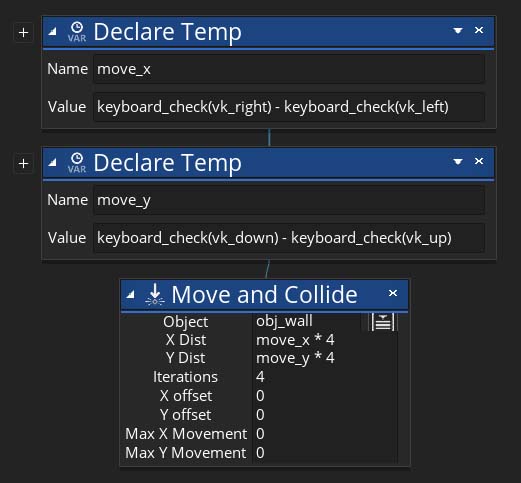
Task: Edit the Name field containing move_x
Action: coord(289,69)
